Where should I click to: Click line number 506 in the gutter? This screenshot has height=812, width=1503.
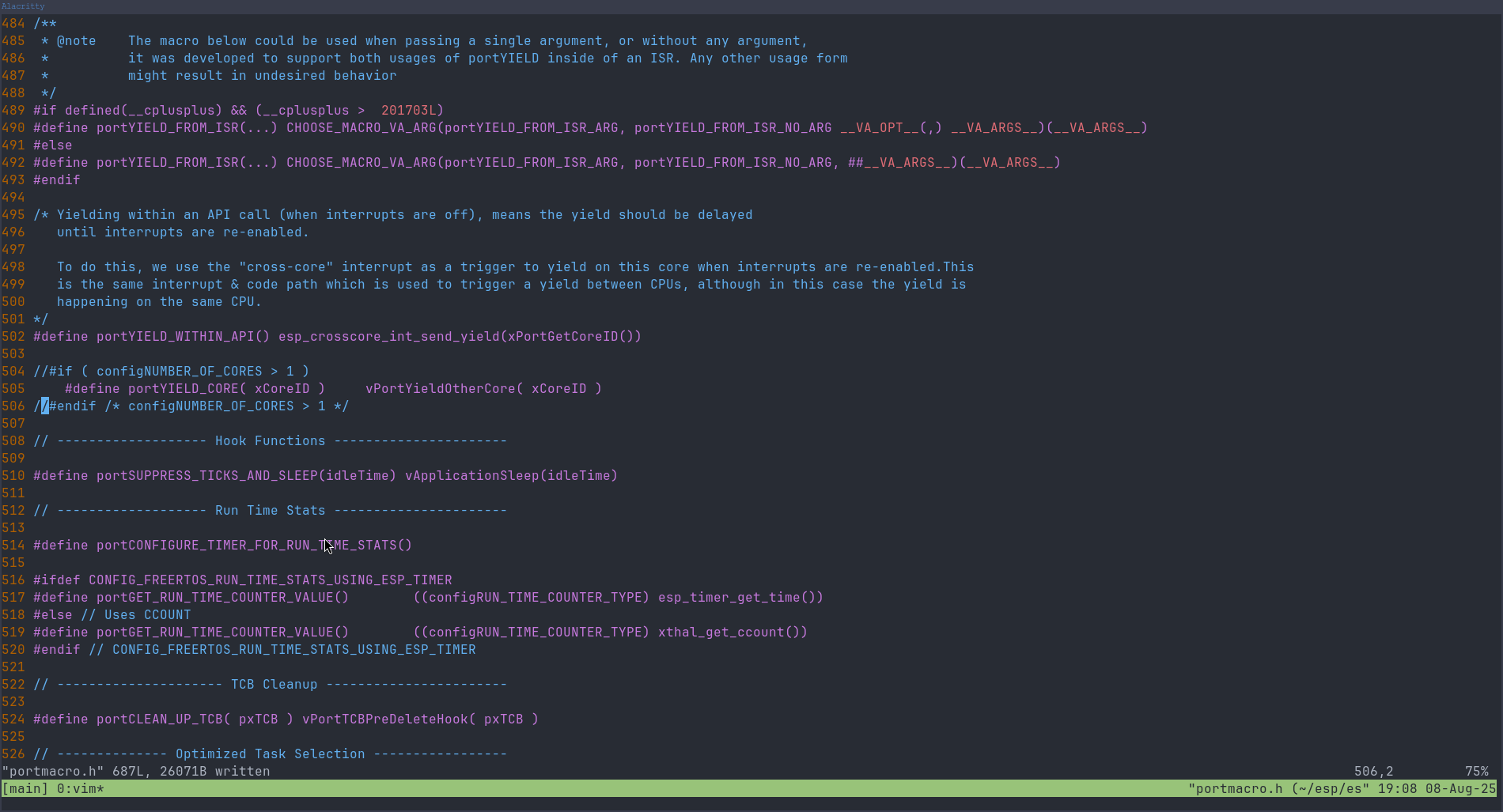(x=13, y=406)
